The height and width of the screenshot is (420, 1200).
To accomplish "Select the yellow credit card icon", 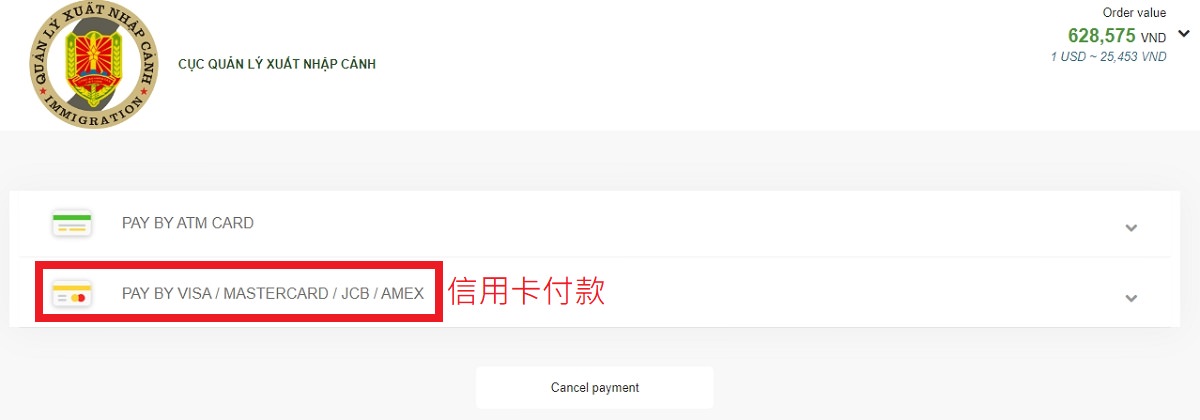I will tap(72, 294).
